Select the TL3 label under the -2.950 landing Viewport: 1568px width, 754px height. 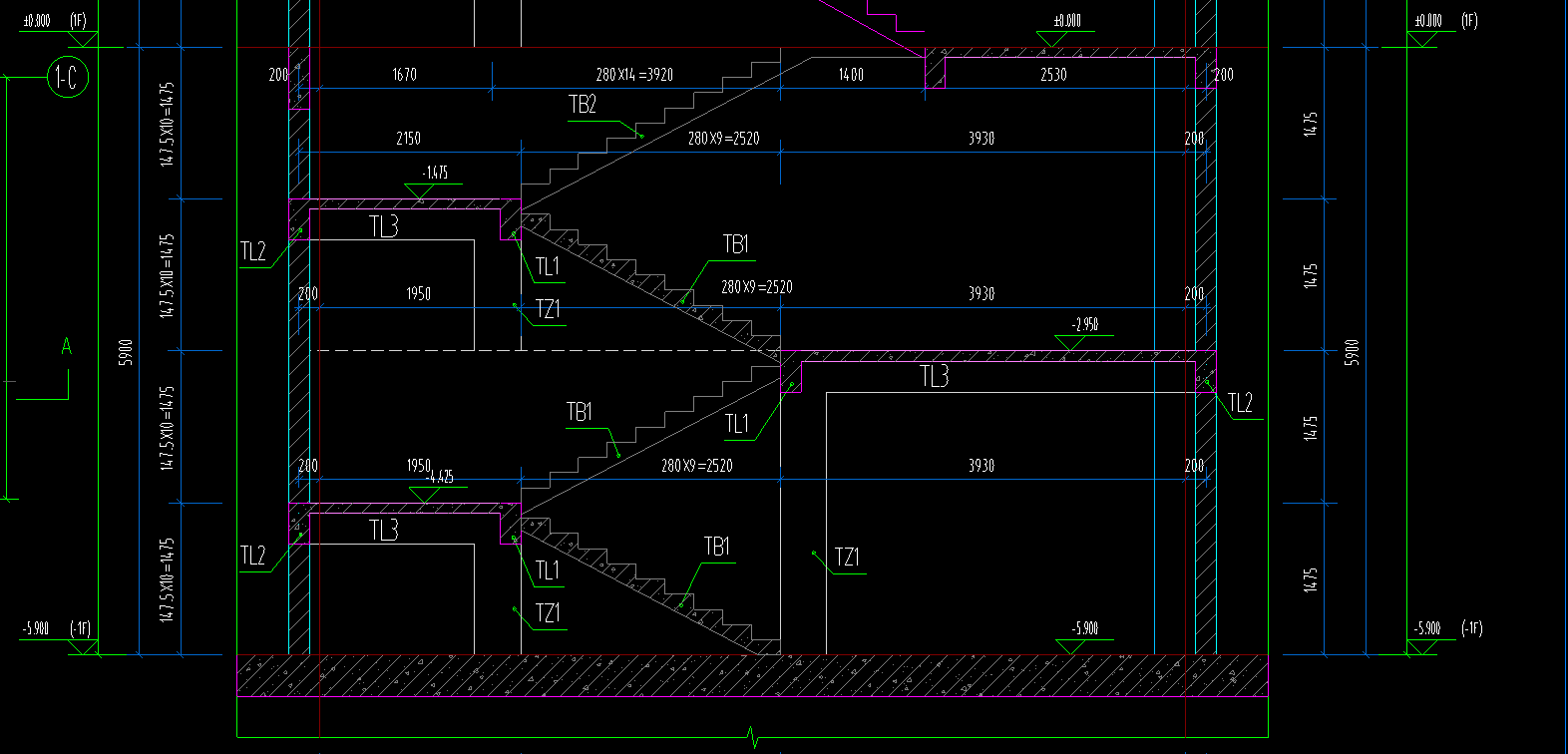(934, 377)
